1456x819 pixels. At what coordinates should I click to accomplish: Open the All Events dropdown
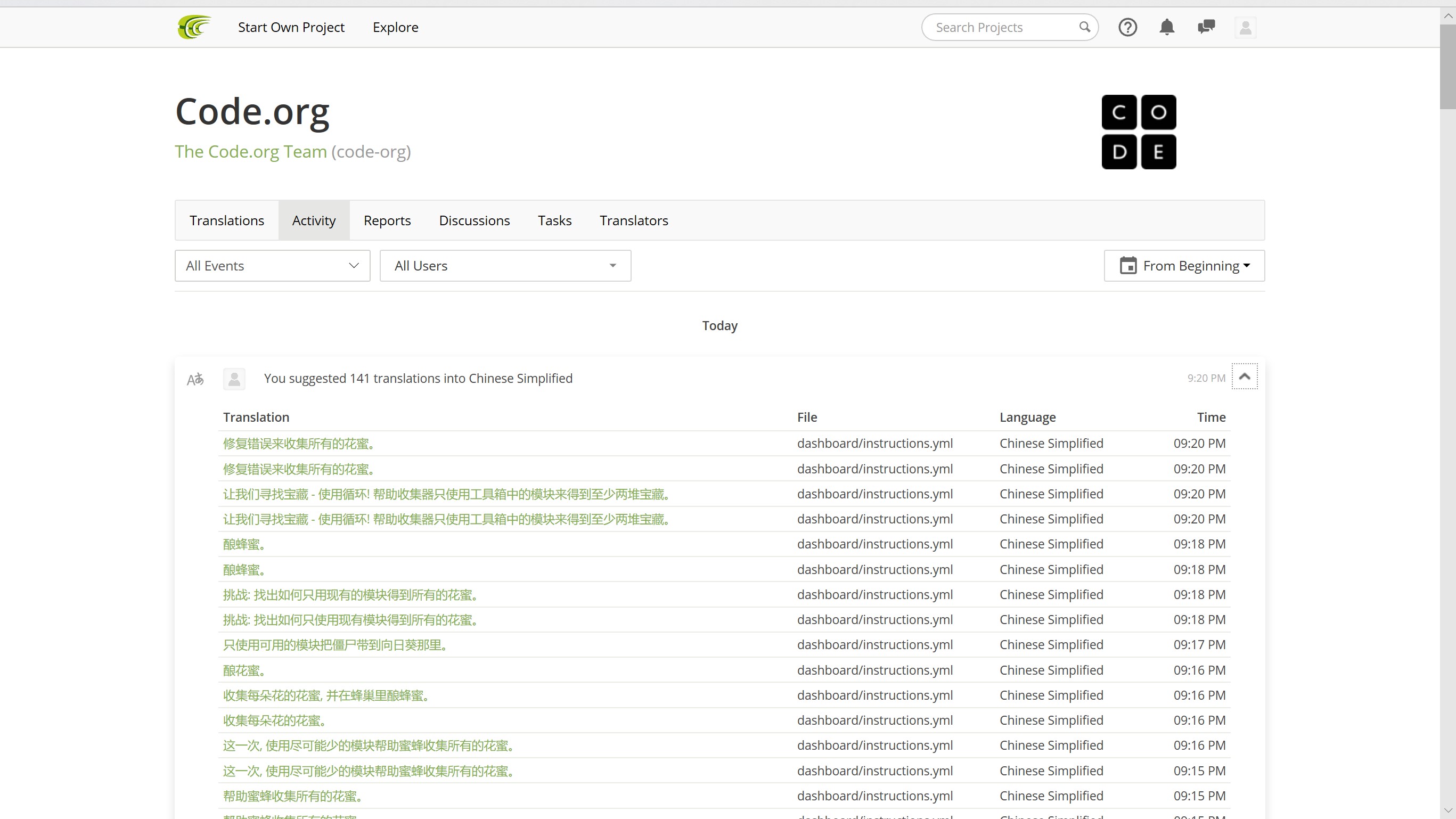[x=273, y=266]
